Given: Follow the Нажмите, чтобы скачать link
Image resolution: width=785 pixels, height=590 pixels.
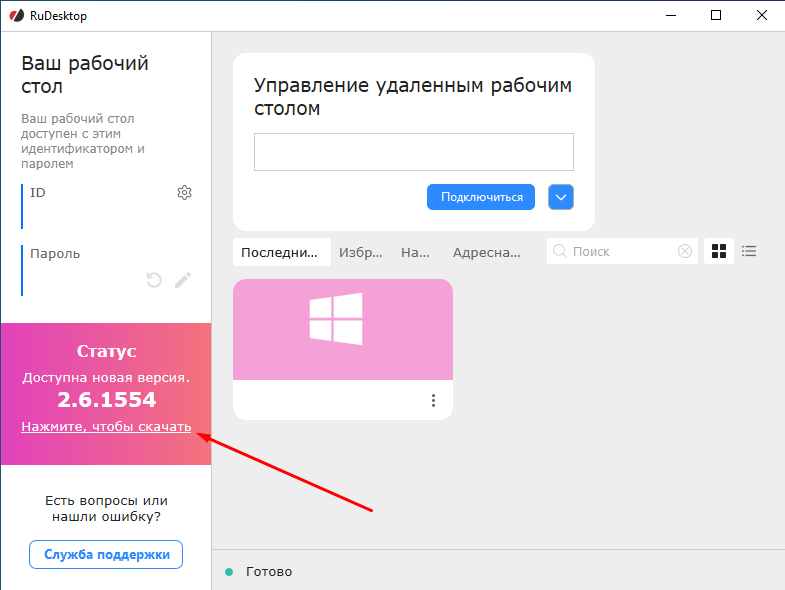Looking at the screenshot, I should pos(106,427).
